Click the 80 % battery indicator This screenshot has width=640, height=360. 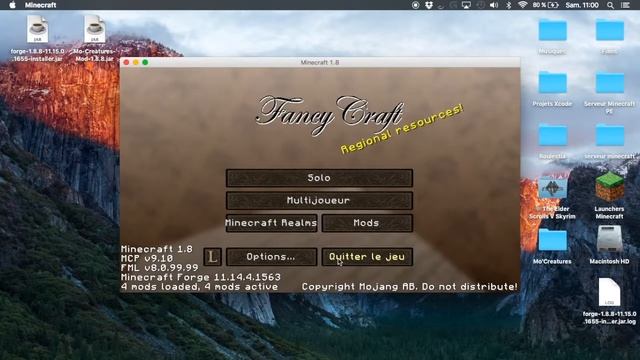point(545,5)
